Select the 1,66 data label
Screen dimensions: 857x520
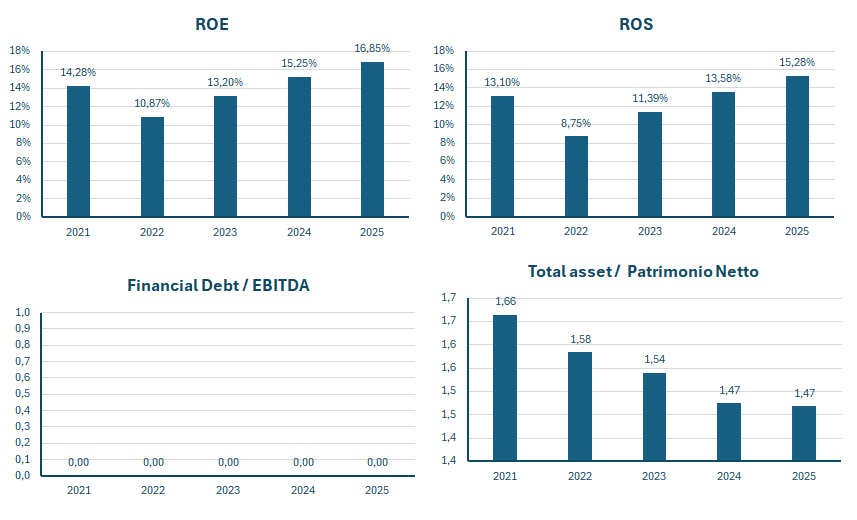point(506,301)
